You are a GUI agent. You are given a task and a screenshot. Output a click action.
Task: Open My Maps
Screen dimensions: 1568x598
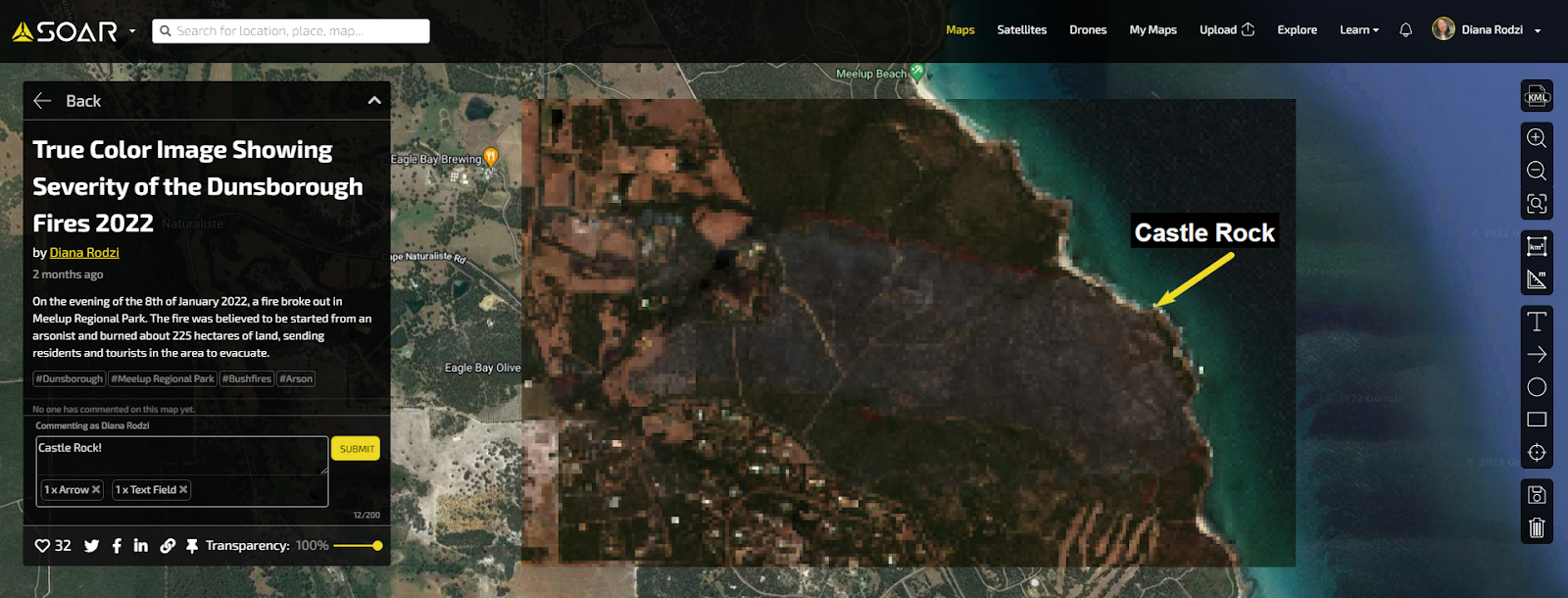click(1153, 30)
